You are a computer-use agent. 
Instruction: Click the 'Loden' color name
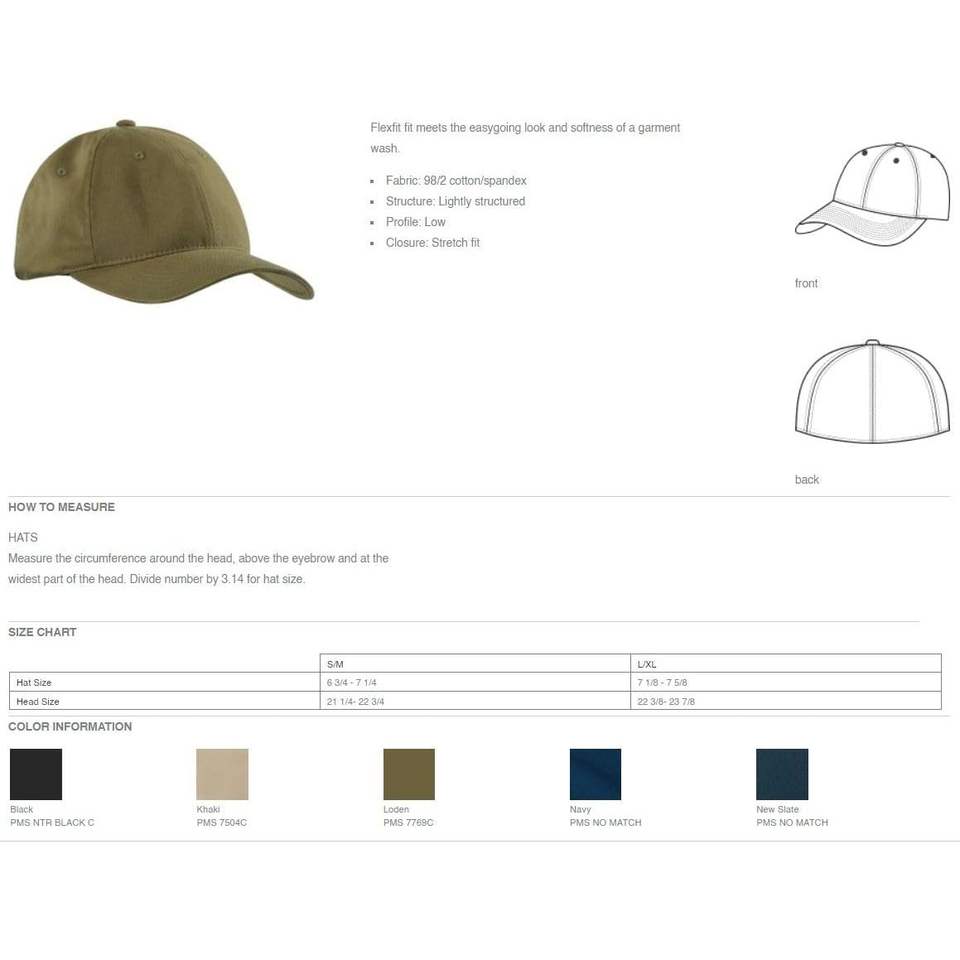[396, 809]
